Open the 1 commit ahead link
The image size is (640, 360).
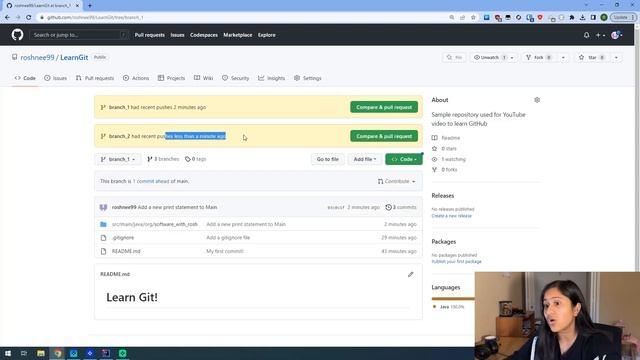tap(151, 181)
